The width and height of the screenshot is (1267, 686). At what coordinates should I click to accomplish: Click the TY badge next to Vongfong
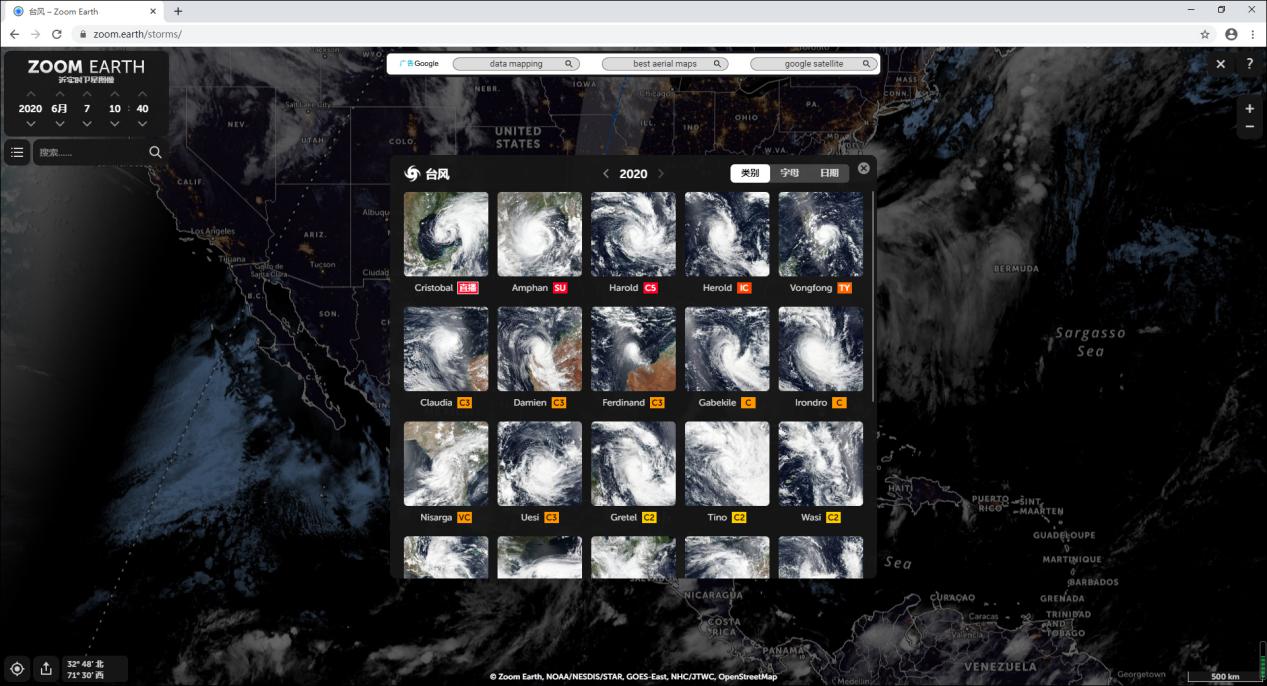click(x=845, y=288)
